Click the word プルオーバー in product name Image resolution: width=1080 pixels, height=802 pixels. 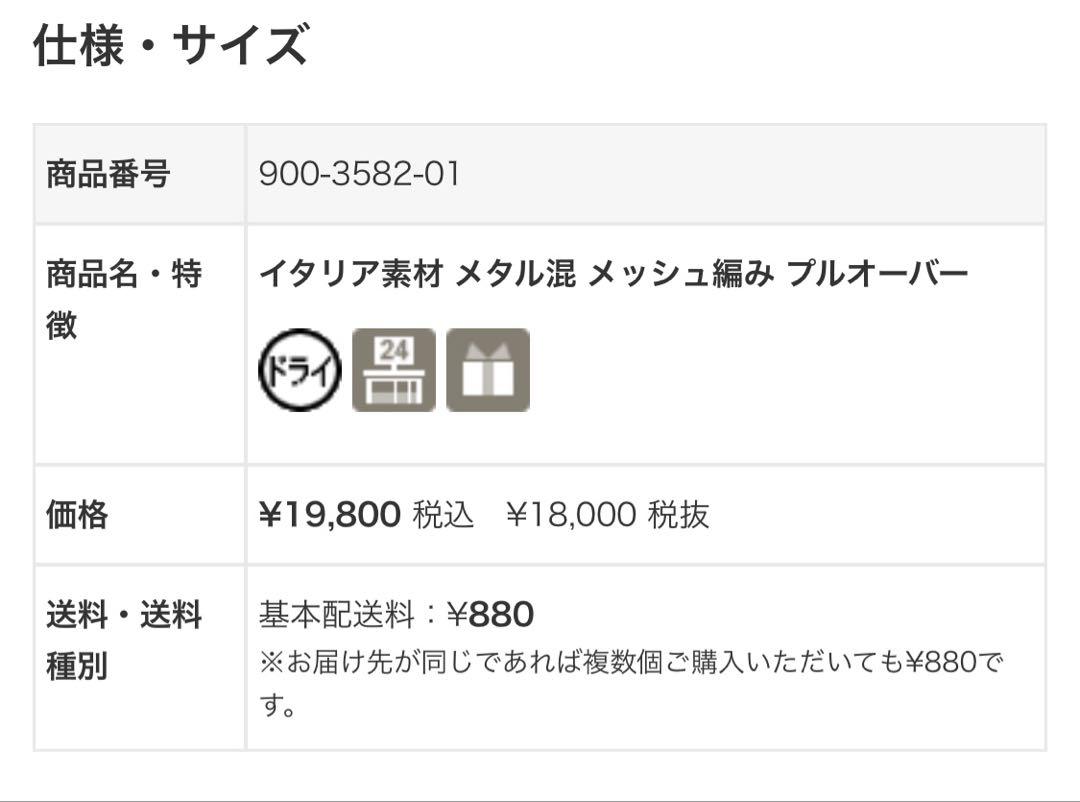(x=877, y=273)
